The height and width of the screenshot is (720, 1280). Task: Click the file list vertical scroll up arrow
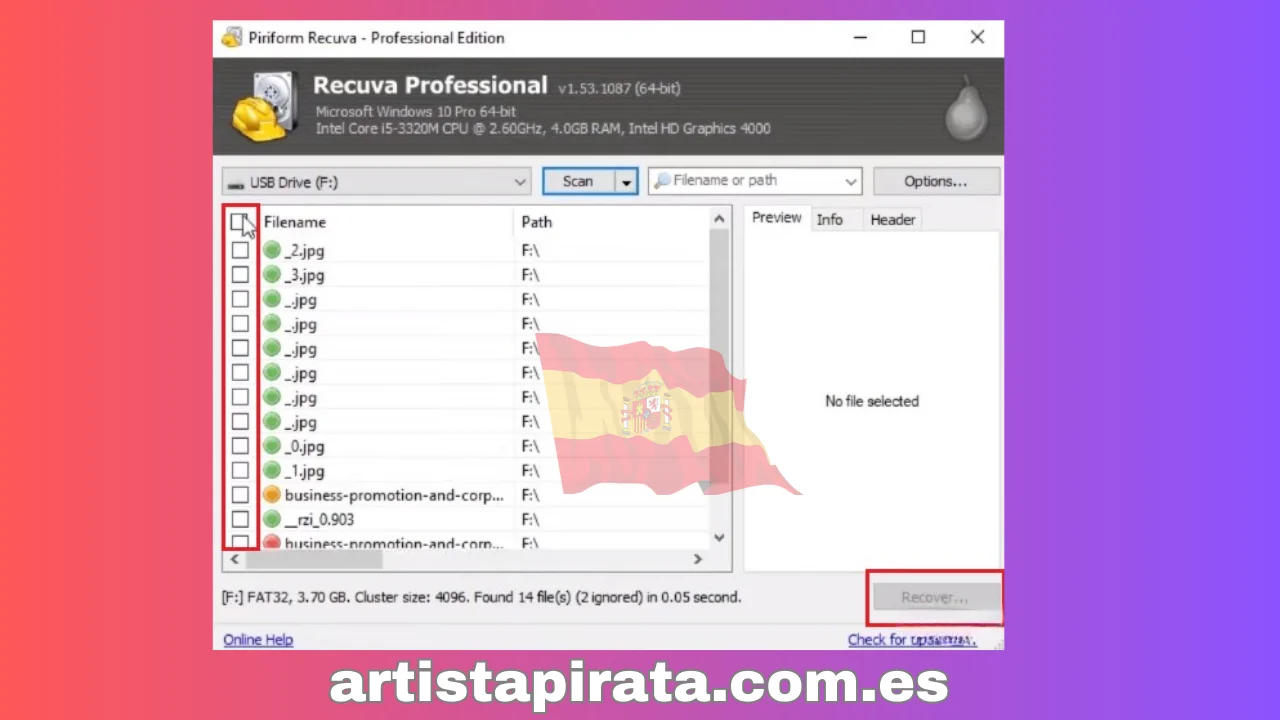click(719, 219)
